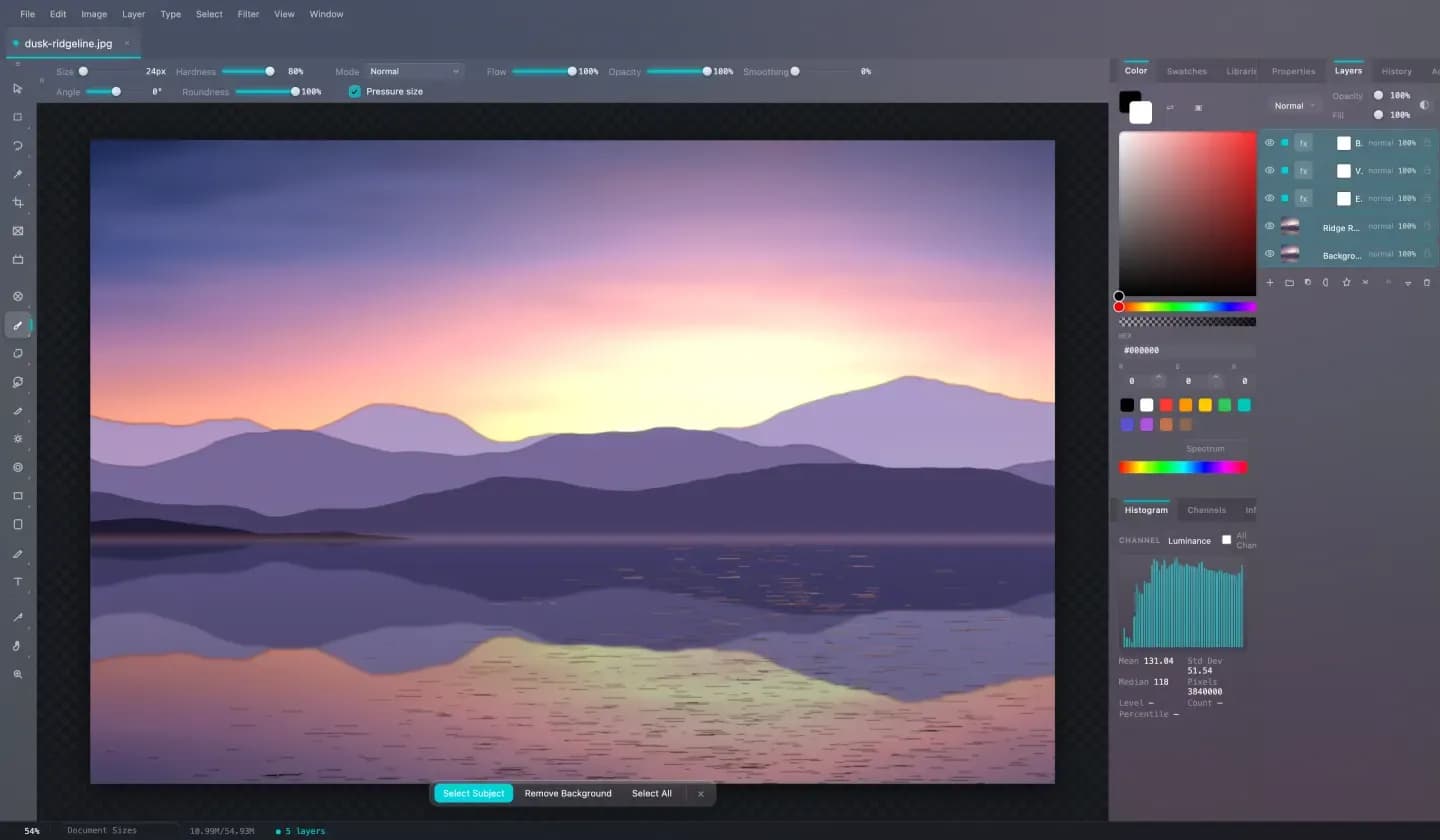Toggle visibility of the B. layer
The height and width of the screenshot is (840, 1440).
coord(1270,143)
